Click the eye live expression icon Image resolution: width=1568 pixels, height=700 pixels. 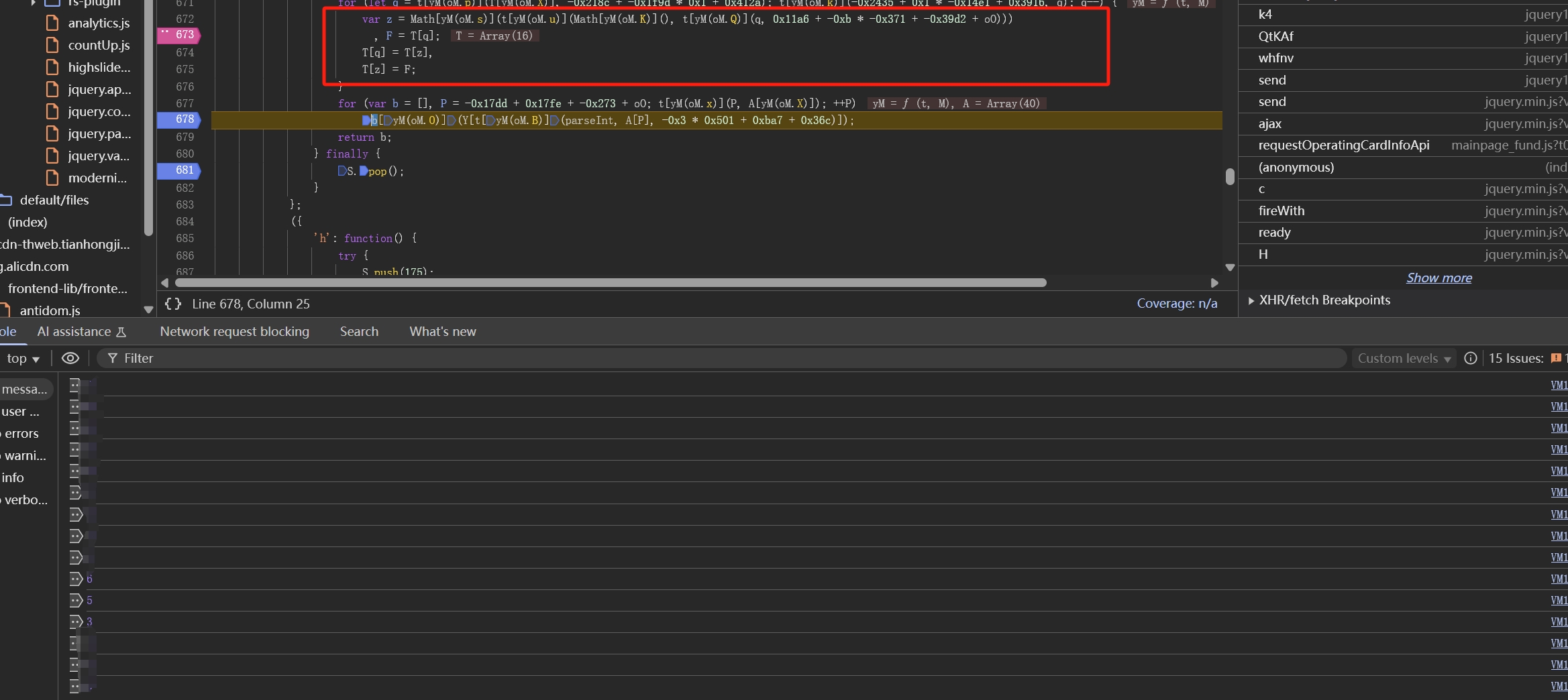click(70, 358)
